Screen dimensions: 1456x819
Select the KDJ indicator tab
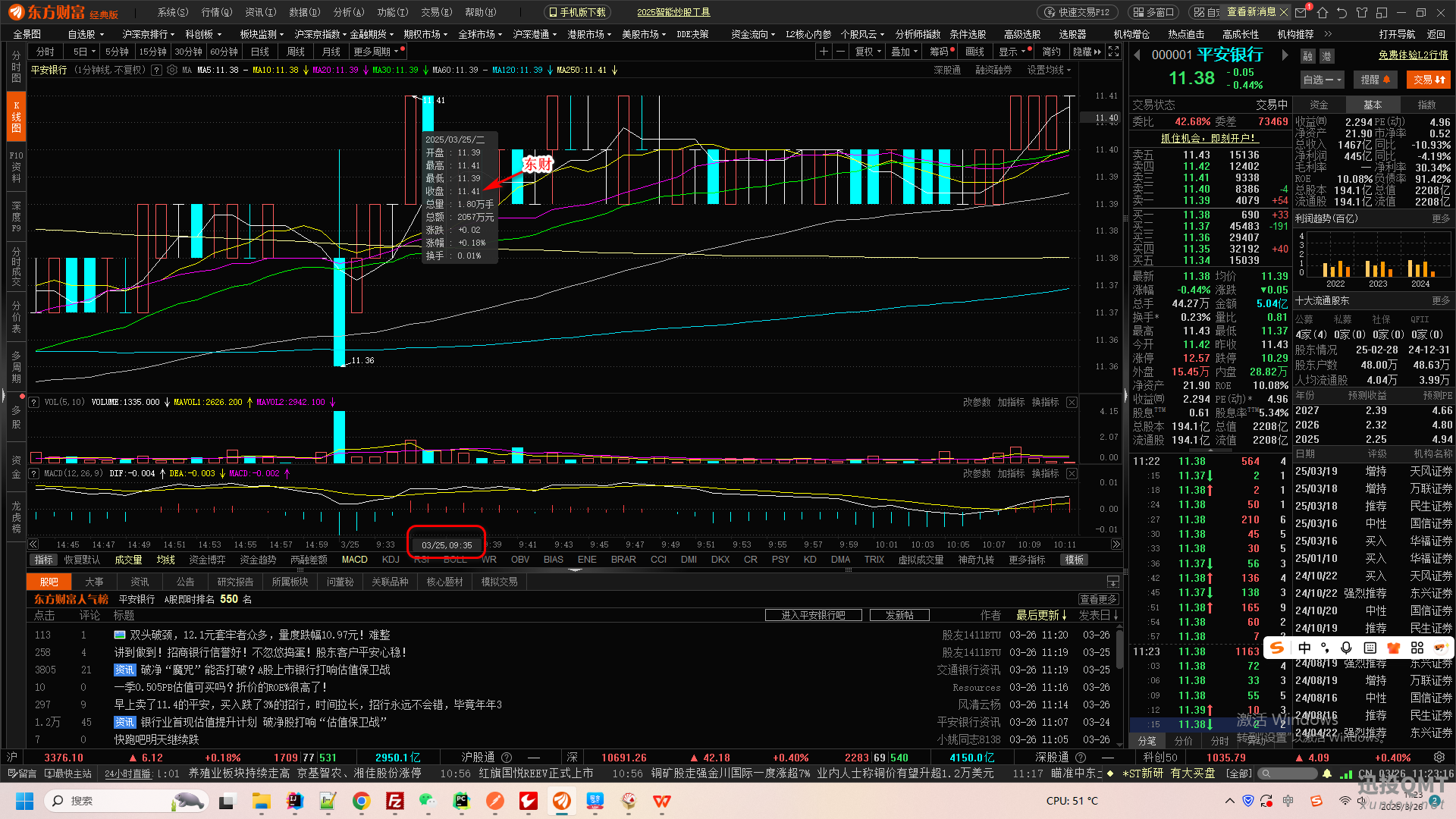tap(391, 560)
